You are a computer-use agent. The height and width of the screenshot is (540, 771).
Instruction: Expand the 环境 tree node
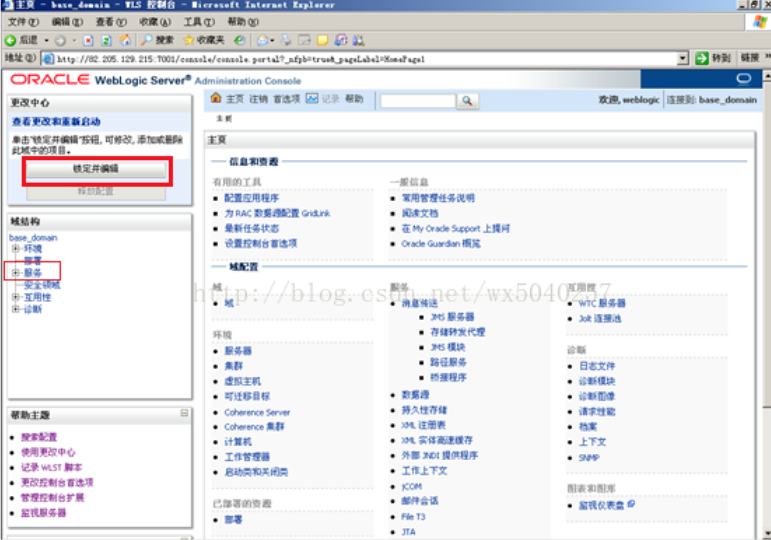(15, 249)
